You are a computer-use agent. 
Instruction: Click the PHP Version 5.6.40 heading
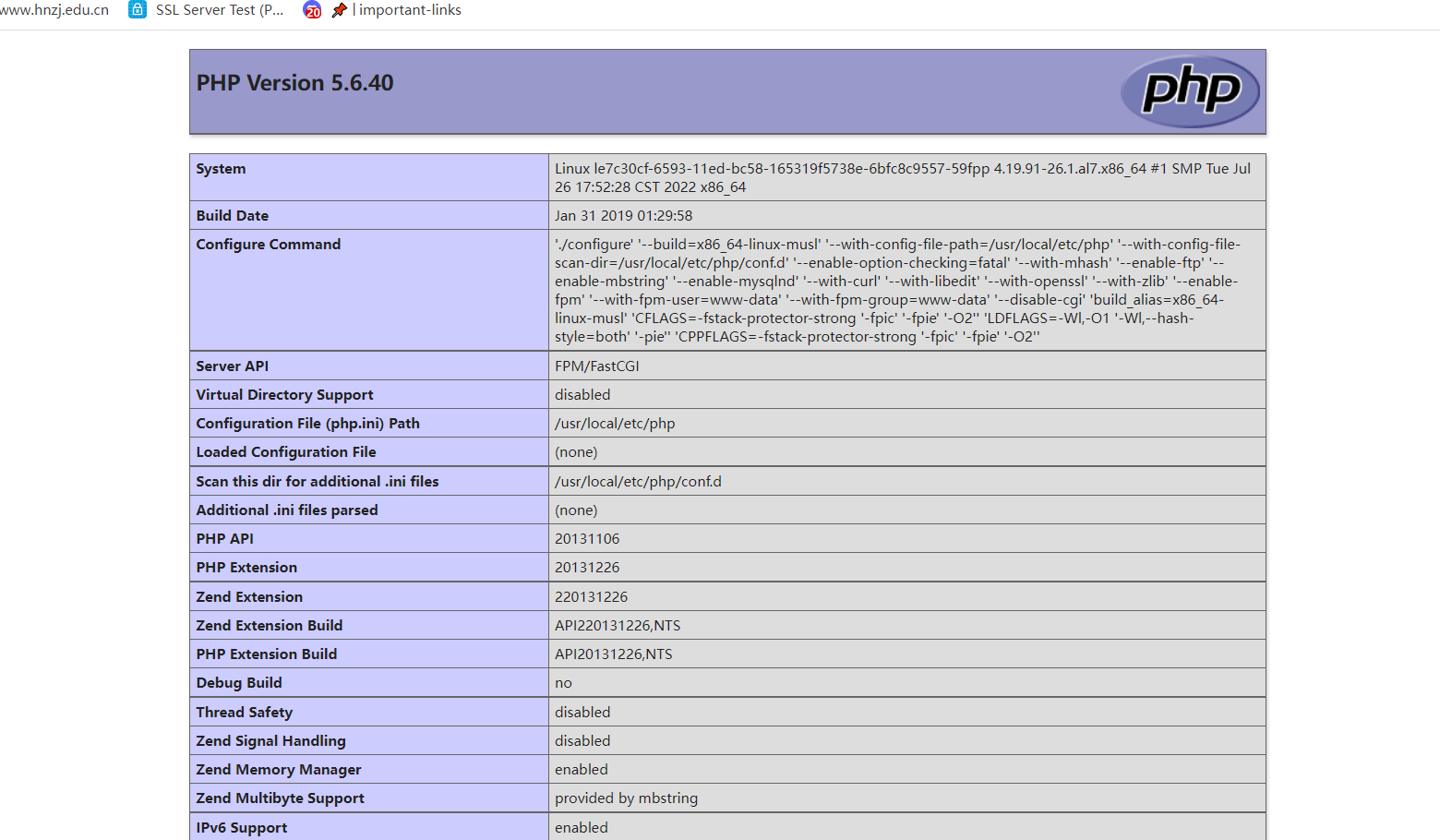click(x=294, y=83)
